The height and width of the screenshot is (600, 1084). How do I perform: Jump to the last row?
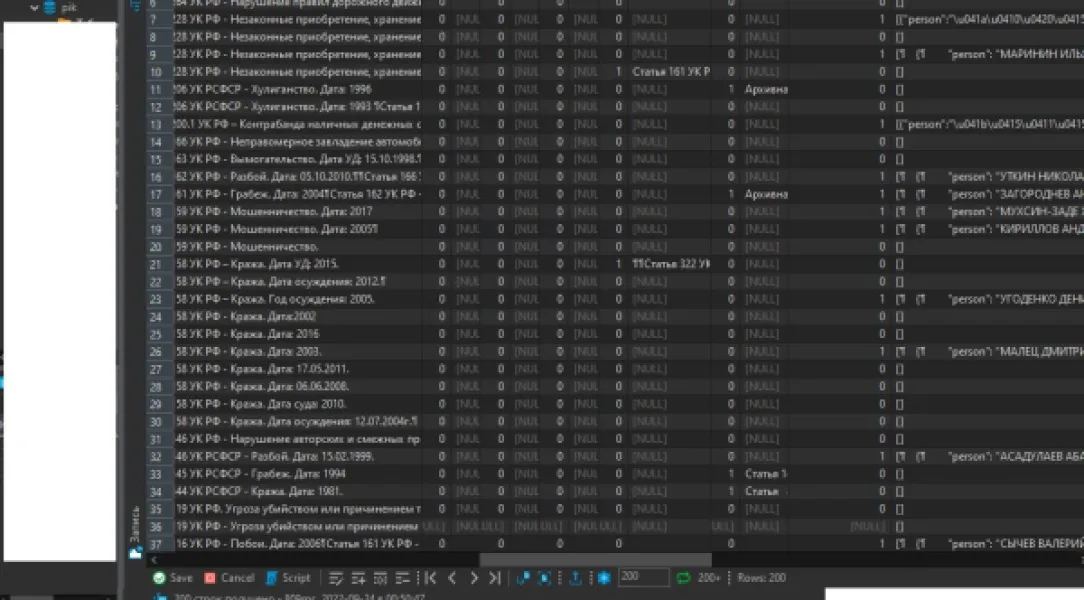[x=495, y=578]
